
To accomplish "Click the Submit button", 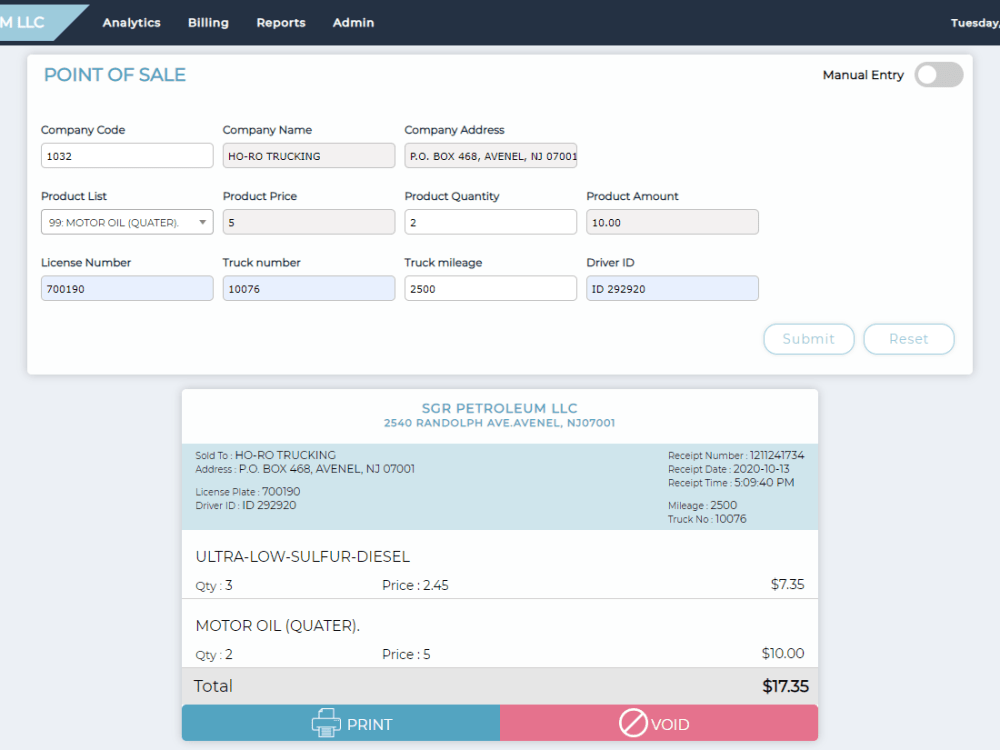I will pos(809,339).
